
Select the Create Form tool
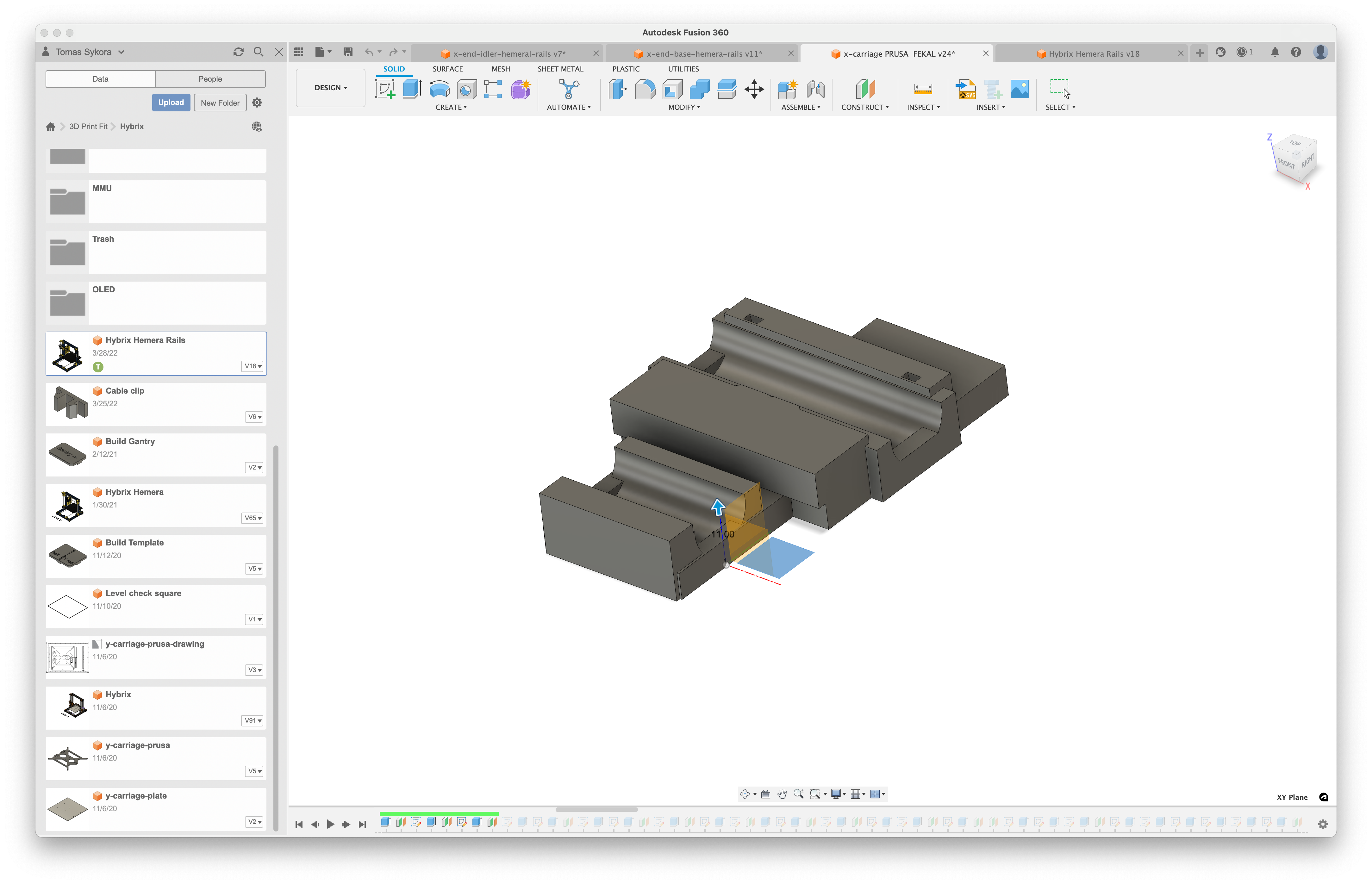coord(521,89)
